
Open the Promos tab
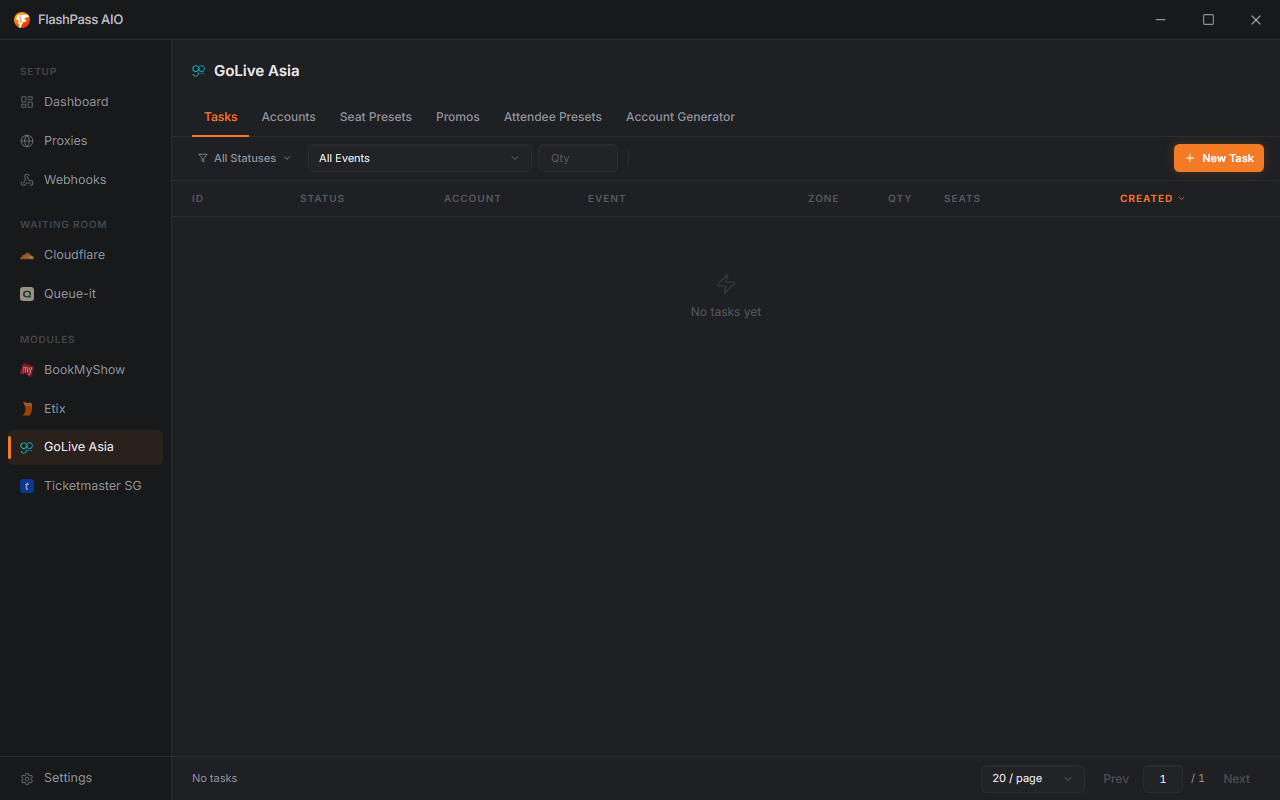tap(458, 117)
